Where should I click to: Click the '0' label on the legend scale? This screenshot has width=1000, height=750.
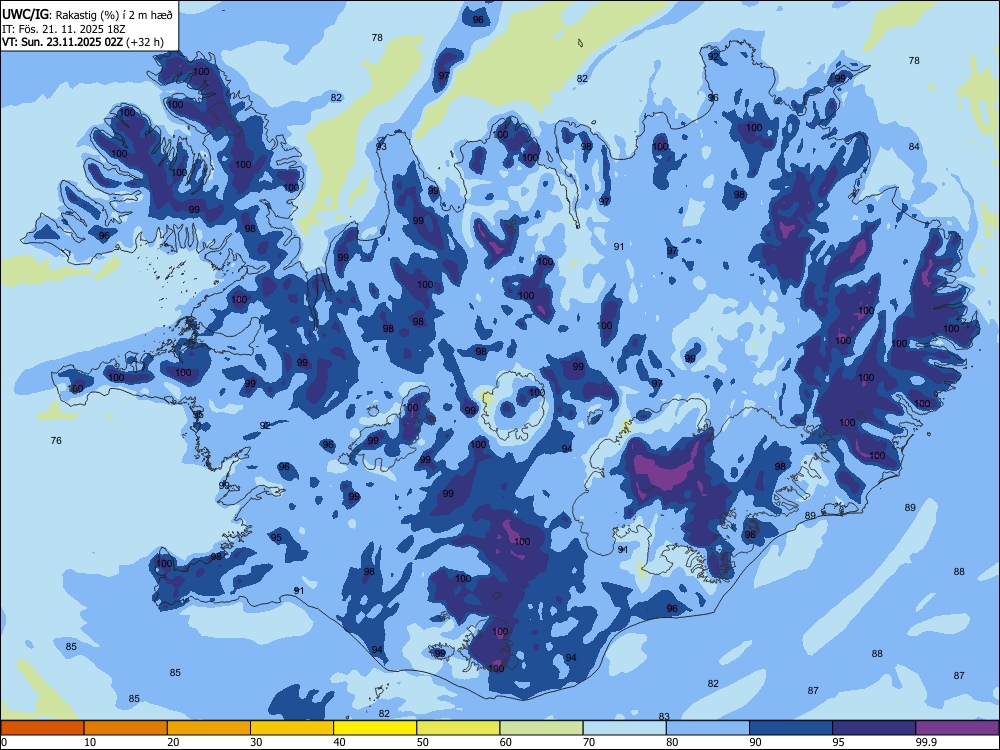[4, 742]
